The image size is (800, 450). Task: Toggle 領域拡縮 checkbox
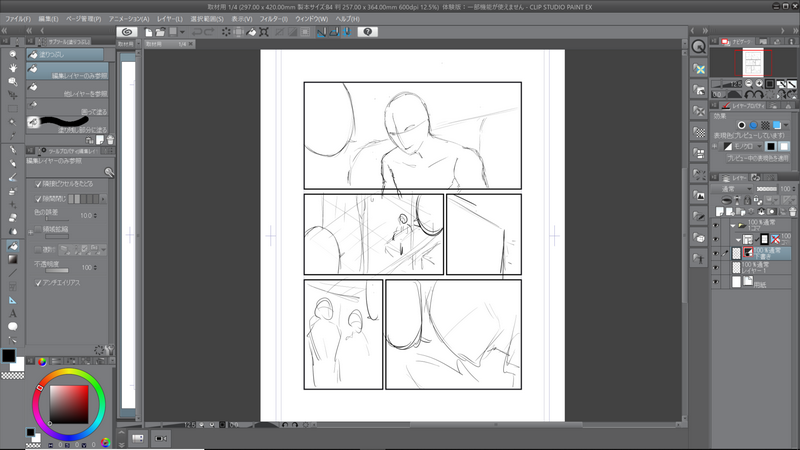(38, 229)
